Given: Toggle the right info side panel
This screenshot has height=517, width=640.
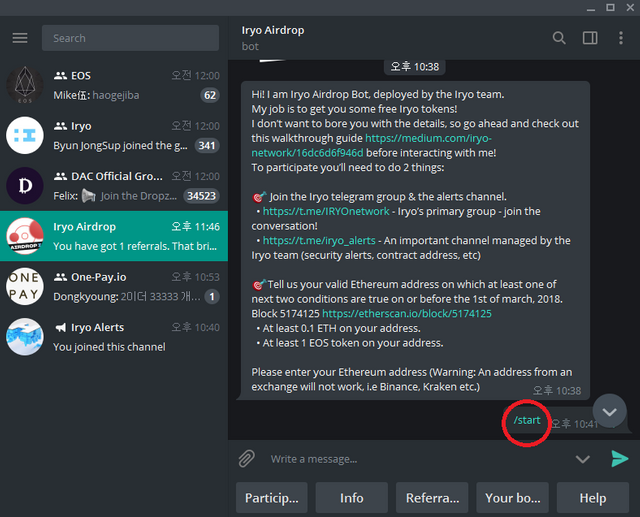Looking at the screenshot, I should coord(590,38).
